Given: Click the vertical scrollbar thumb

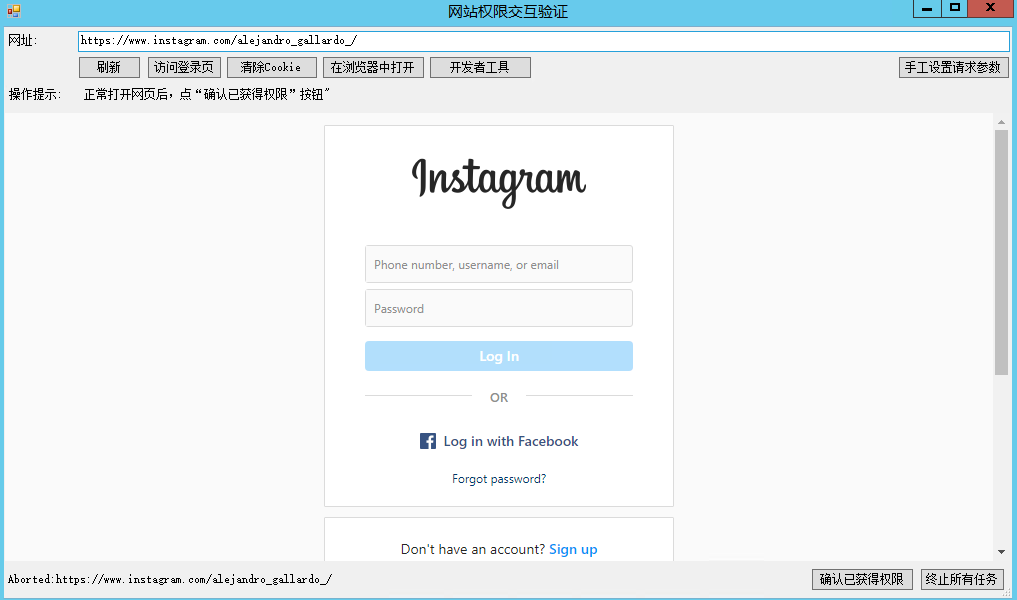Looking at the screenshot, I should coord(1001,252).
